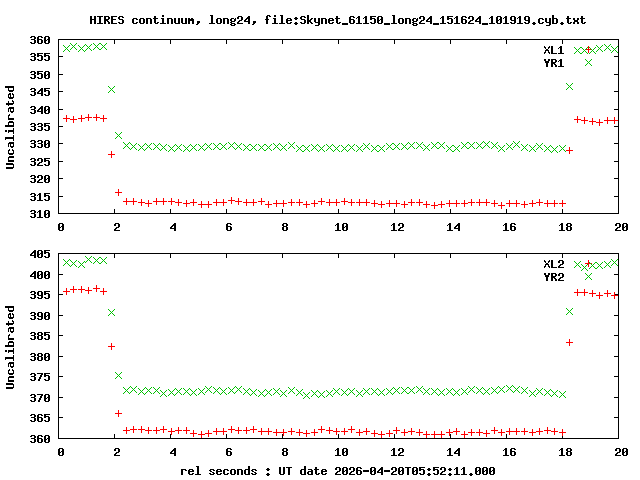
Task: Click the bottom plot's Uncalibrated y-axis label
Action: click(11, 341)
